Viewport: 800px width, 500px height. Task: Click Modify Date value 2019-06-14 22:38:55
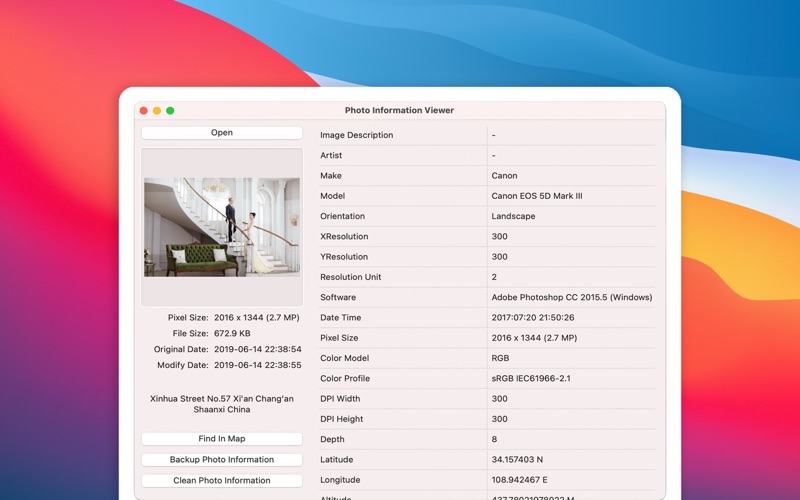pos(257,365)
